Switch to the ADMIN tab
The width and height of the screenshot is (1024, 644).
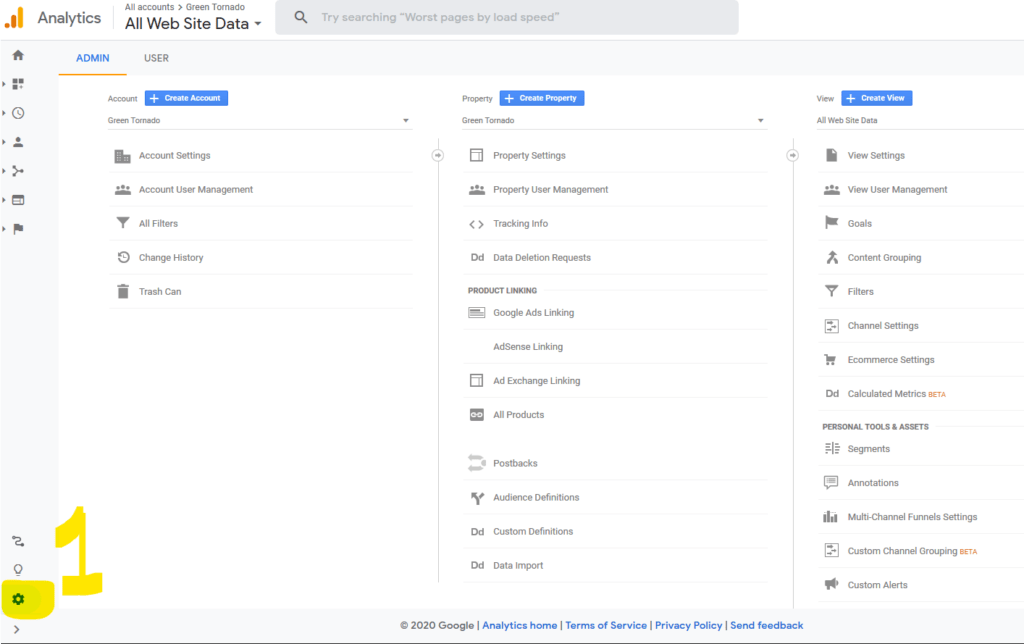[93, 58]
